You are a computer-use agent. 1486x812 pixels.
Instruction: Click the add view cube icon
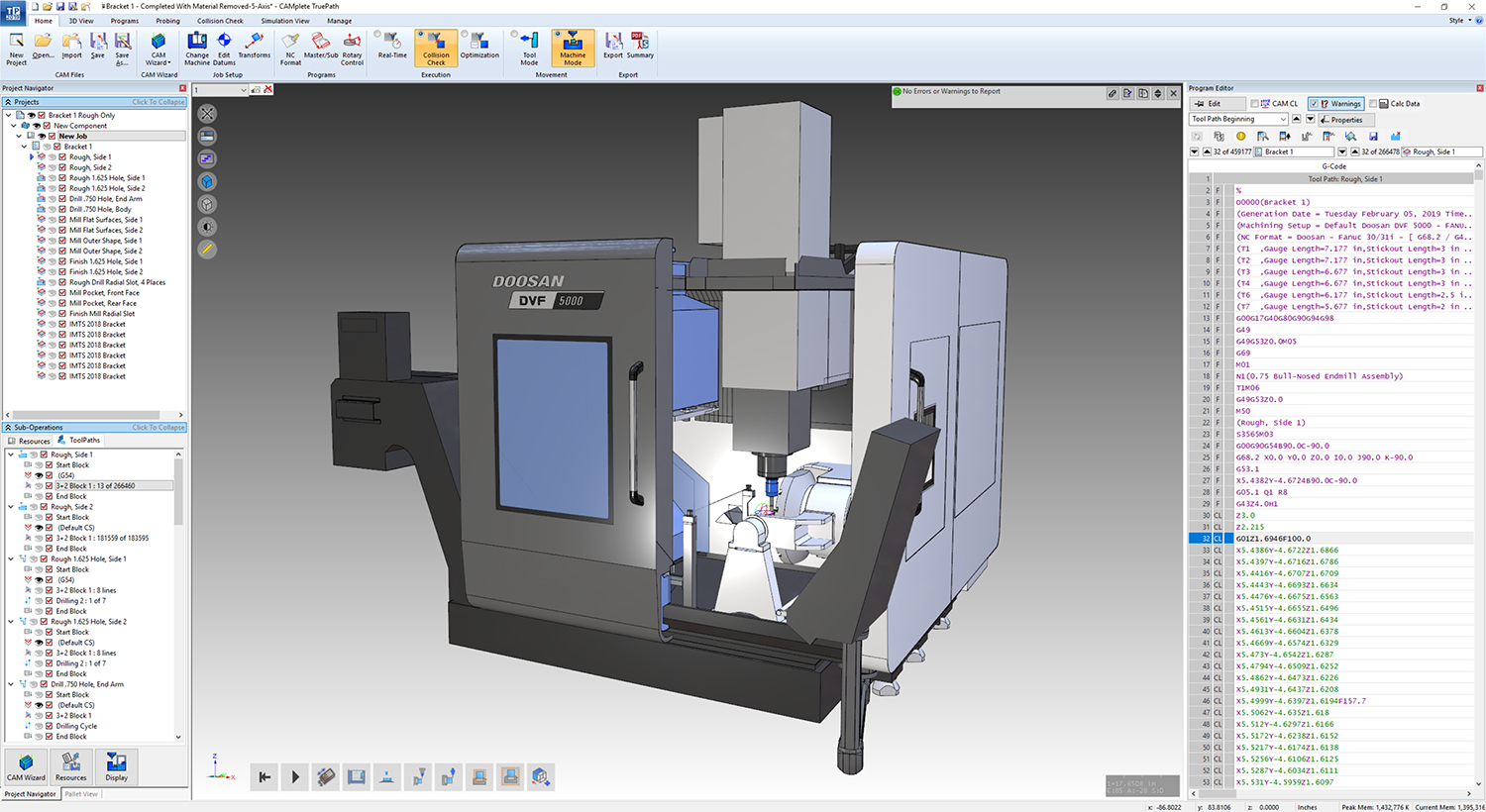click(x=541, y=777)
